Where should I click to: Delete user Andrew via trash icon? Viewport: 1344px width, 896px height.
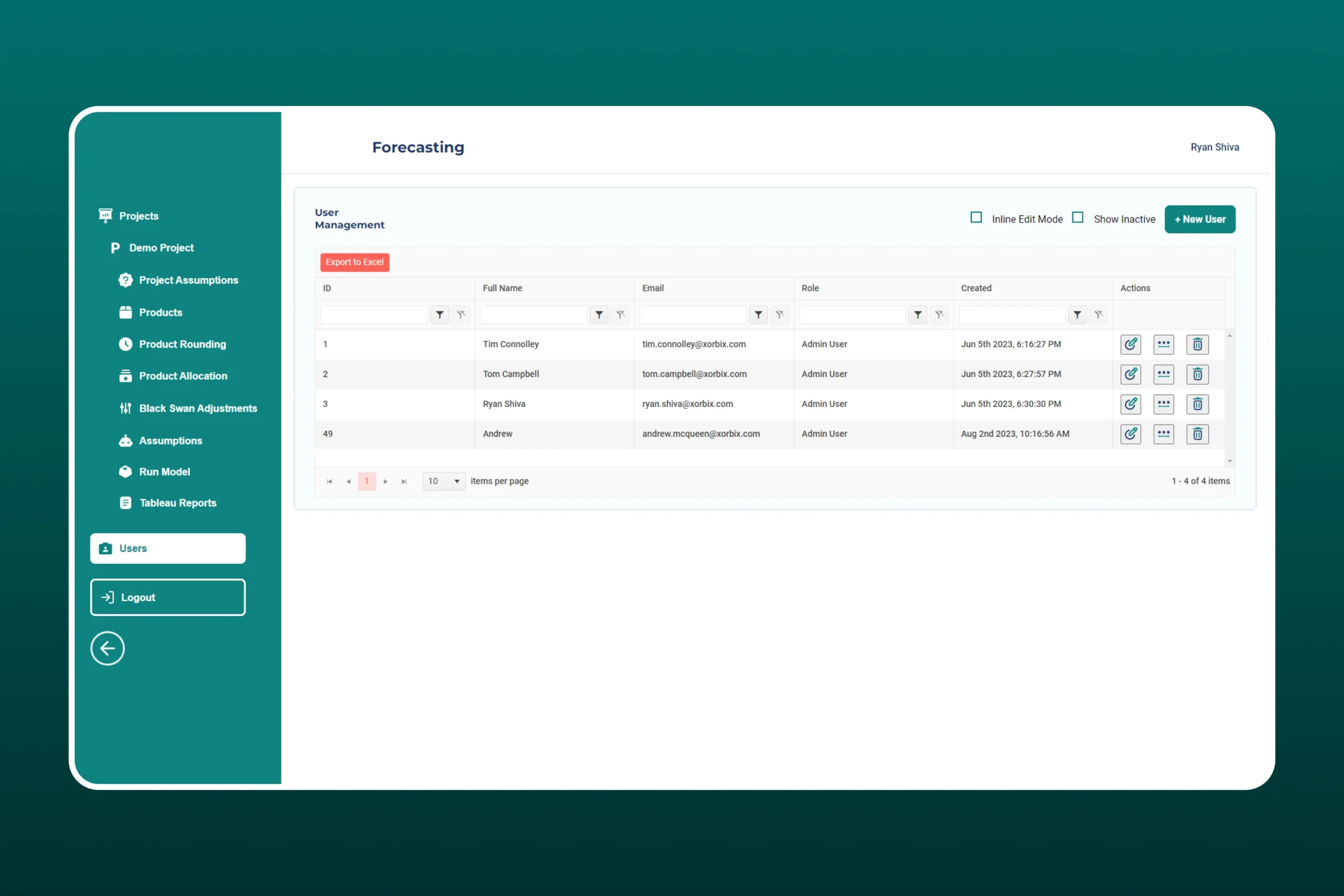pos(1197,434)
